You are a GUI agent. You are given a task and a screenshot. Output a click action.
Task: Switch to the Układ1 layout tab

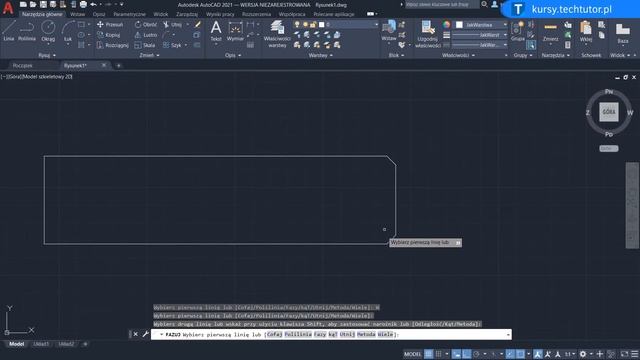click(x=41, y=344)
